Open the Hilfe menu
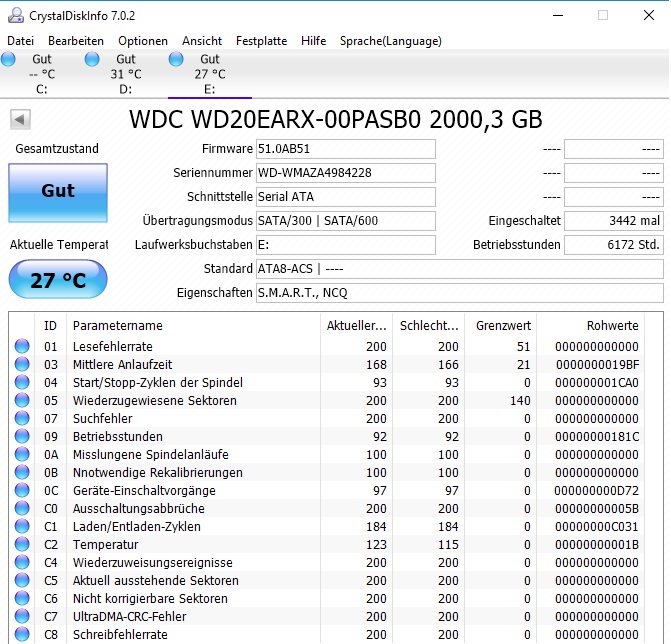Image resolution: width=671 pixels, height=644 pixels. click(x=313, y=41)
